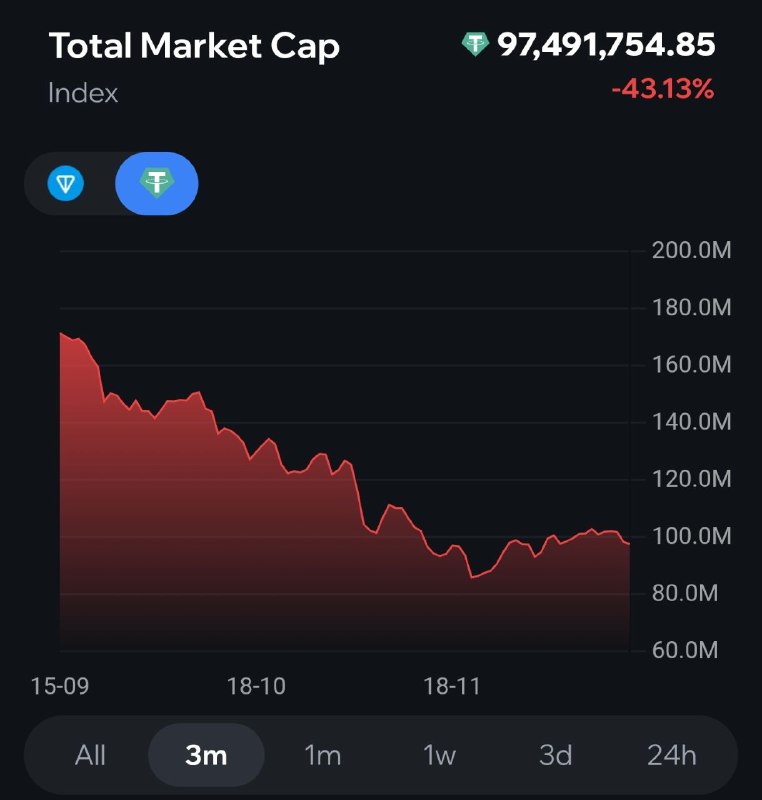Click the 18-10 date axis label
This screenshot has height=800, width=762.
[x=256, y=687]
